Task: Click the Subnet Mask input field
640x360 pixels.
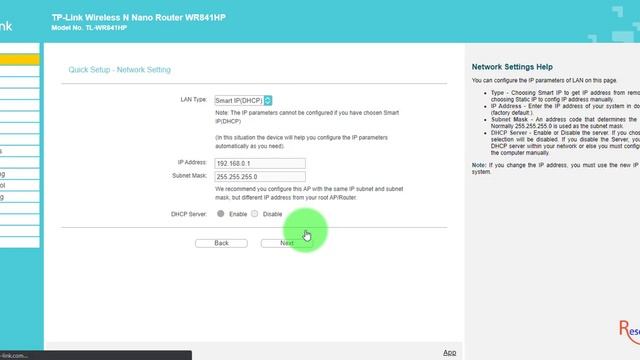Action: (x=260, y=176)
